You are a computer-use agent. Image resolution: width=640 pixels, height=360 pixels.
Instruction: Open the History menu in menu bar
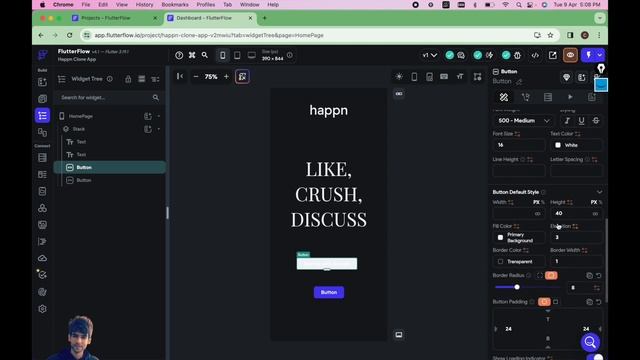(x=144, y=4)
